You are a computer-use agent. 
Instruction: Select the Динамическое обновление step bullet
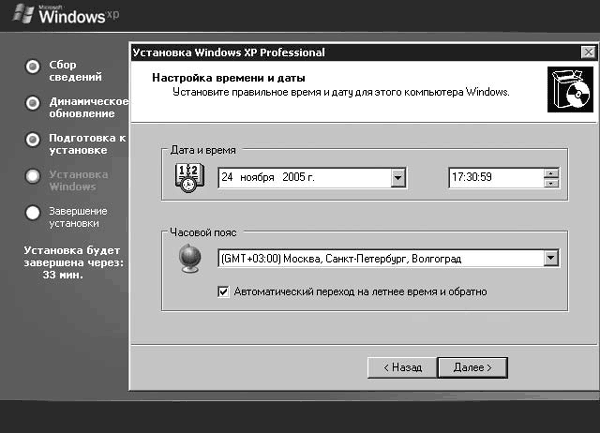33,103
